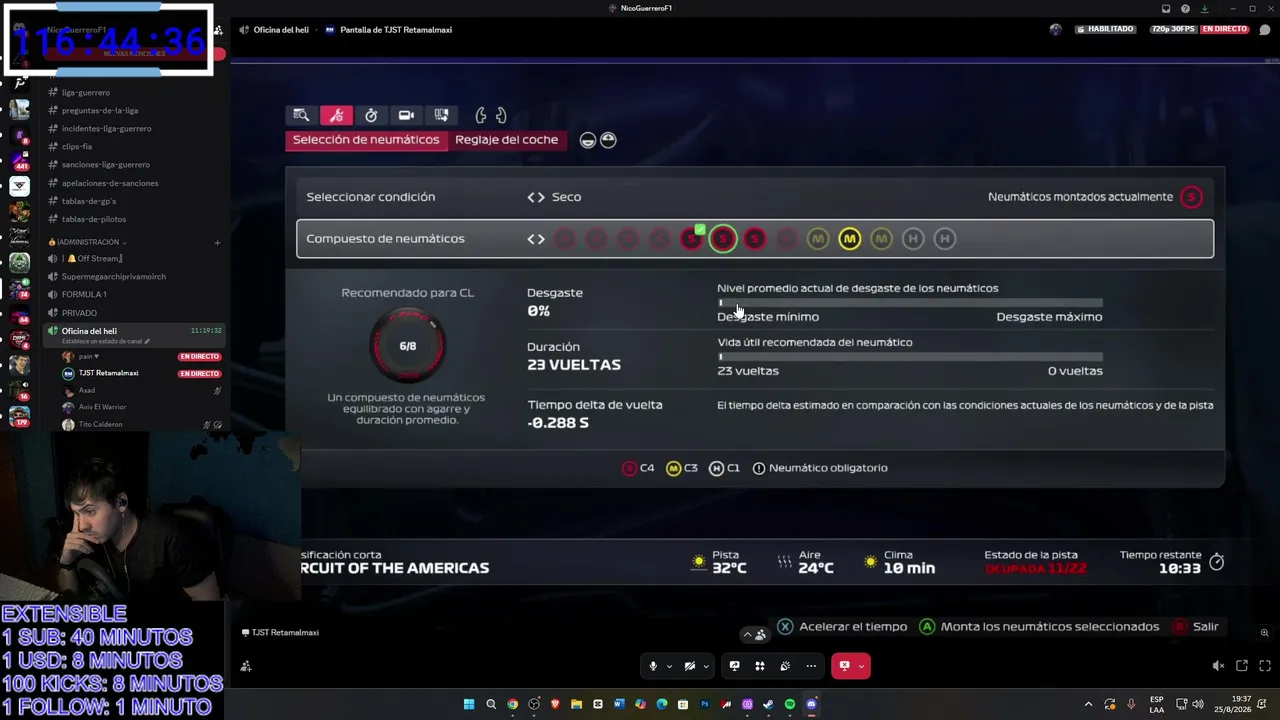Viewport: 1280px width, 720px height.
Task: Pick the Soft tyre with green checkmark
Action: click(691, 238)
